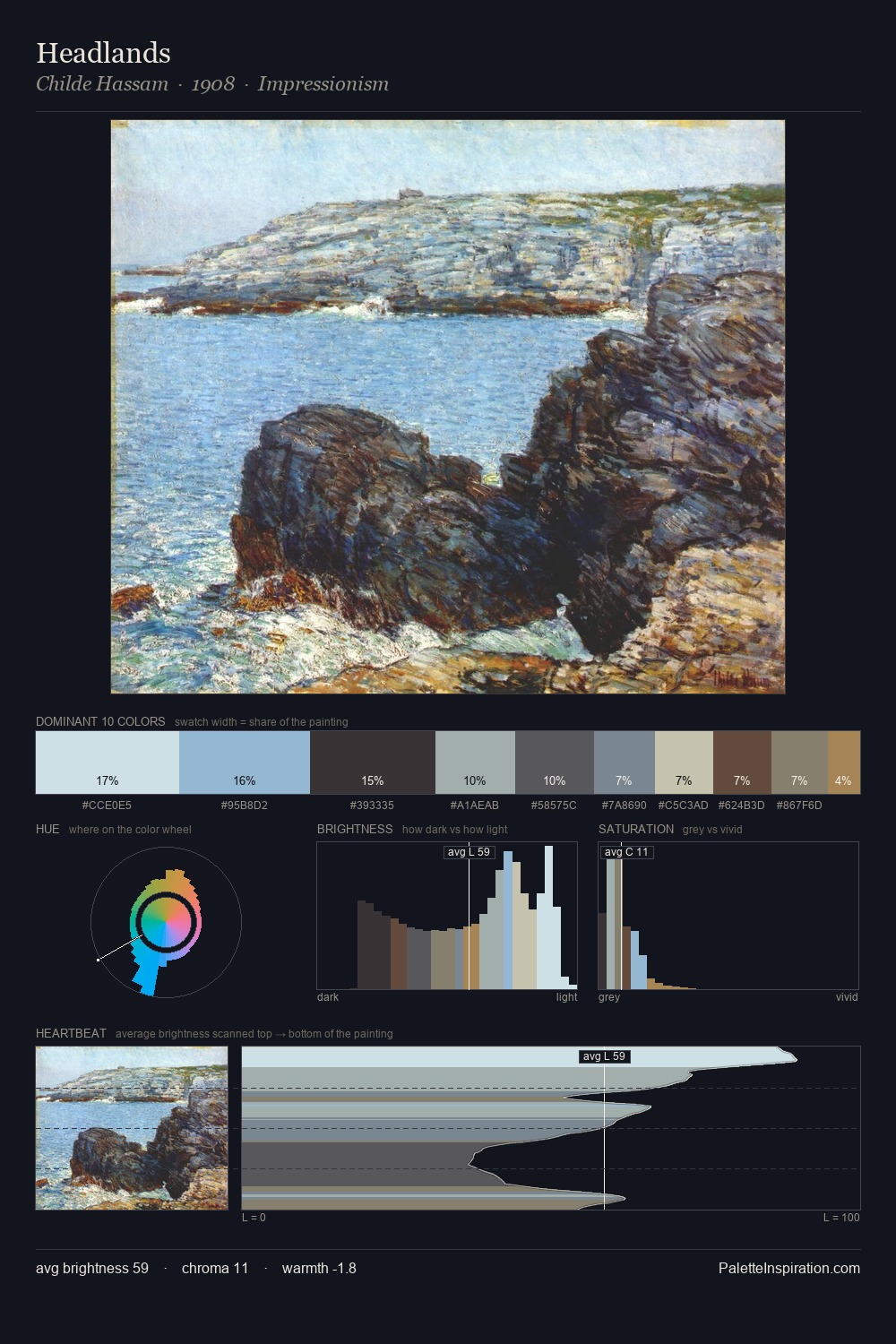Click the Childe Hassam artist name
This screenshot has height=1344, width=896.
click(x=102, y=84)
